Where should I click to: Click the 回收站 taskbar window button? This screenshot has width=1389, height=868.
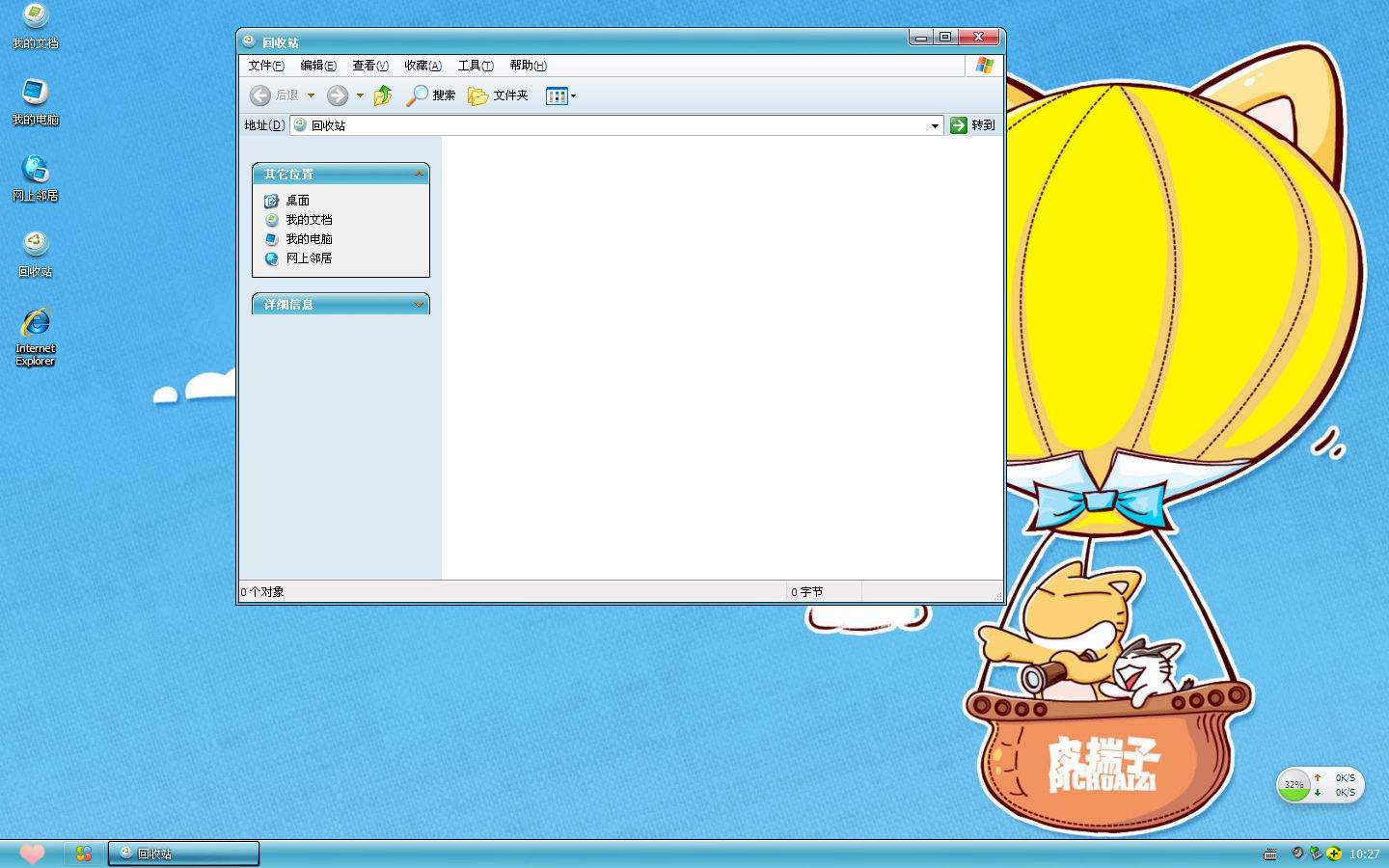pos(183,854)
